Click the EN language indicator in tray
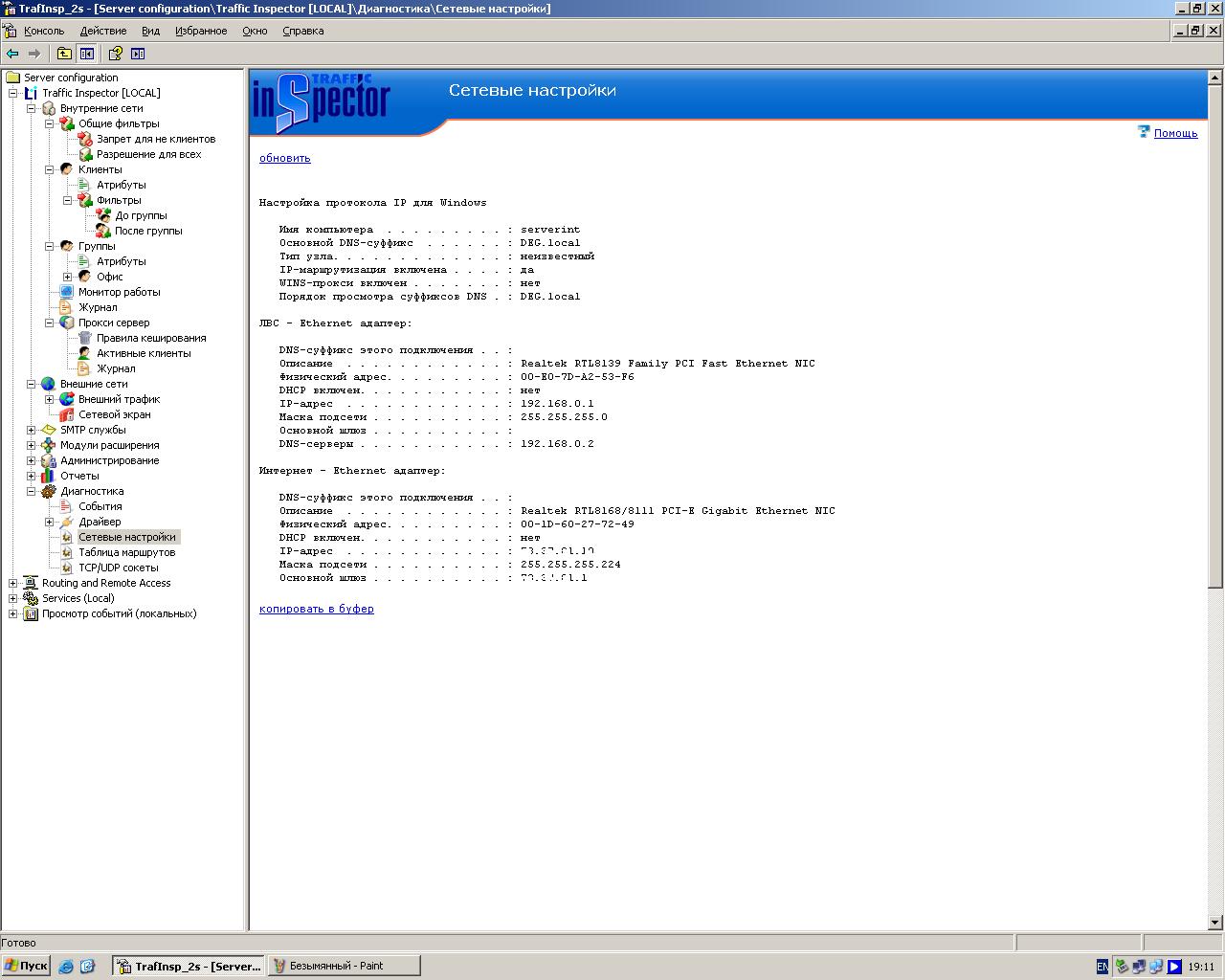 pyautogui.click(x=1102, y=967)
